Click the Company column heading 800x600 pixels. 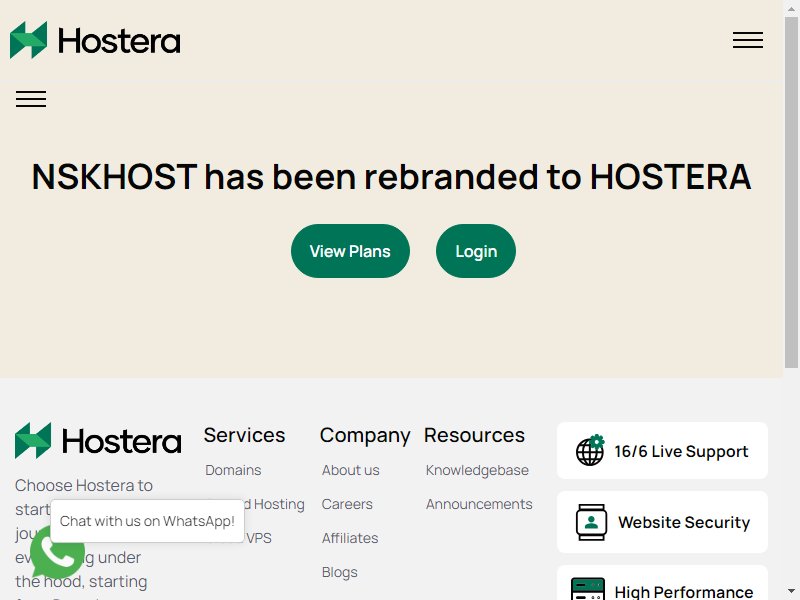[365, 435]
